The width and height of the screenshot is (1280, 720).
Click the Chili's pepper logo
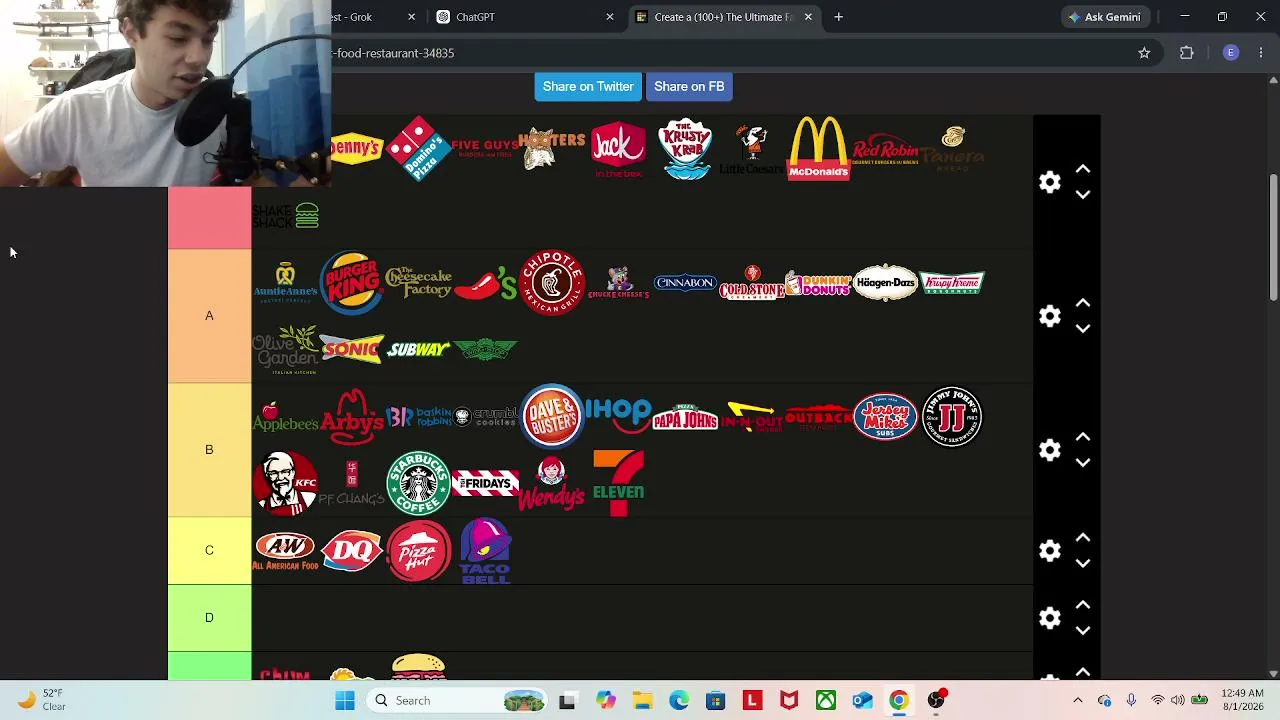click(485, 284)
